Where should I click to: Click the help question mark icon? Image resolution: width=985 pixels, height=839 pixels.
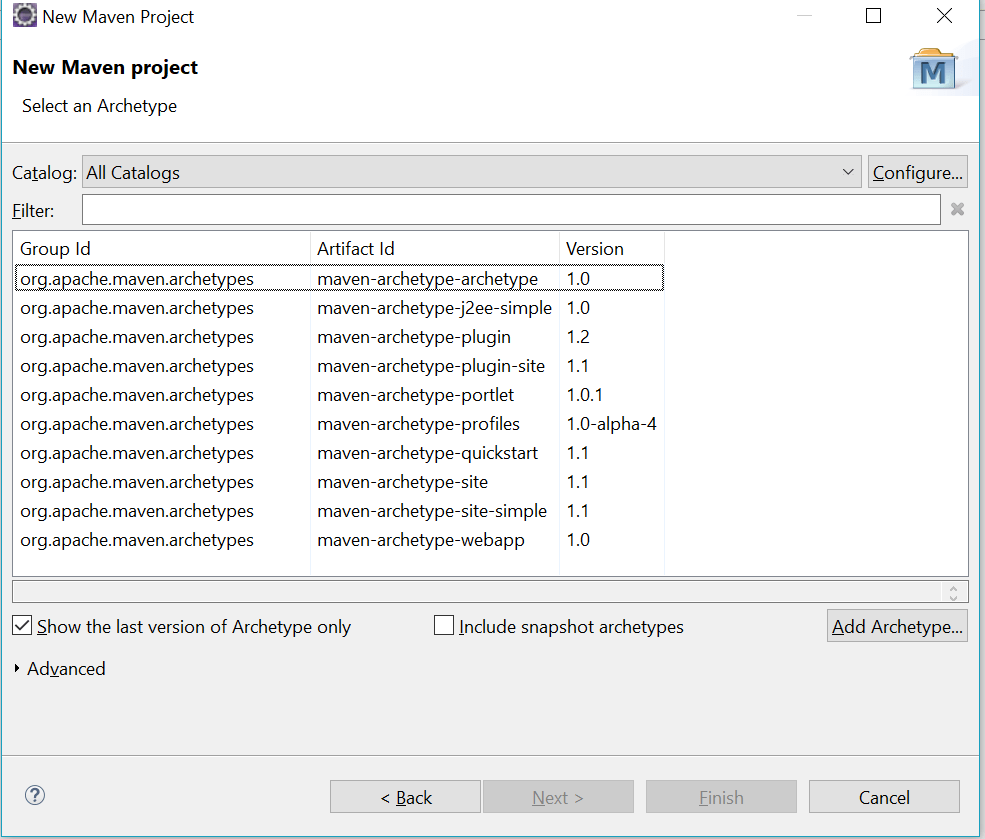tap(35, 796)
